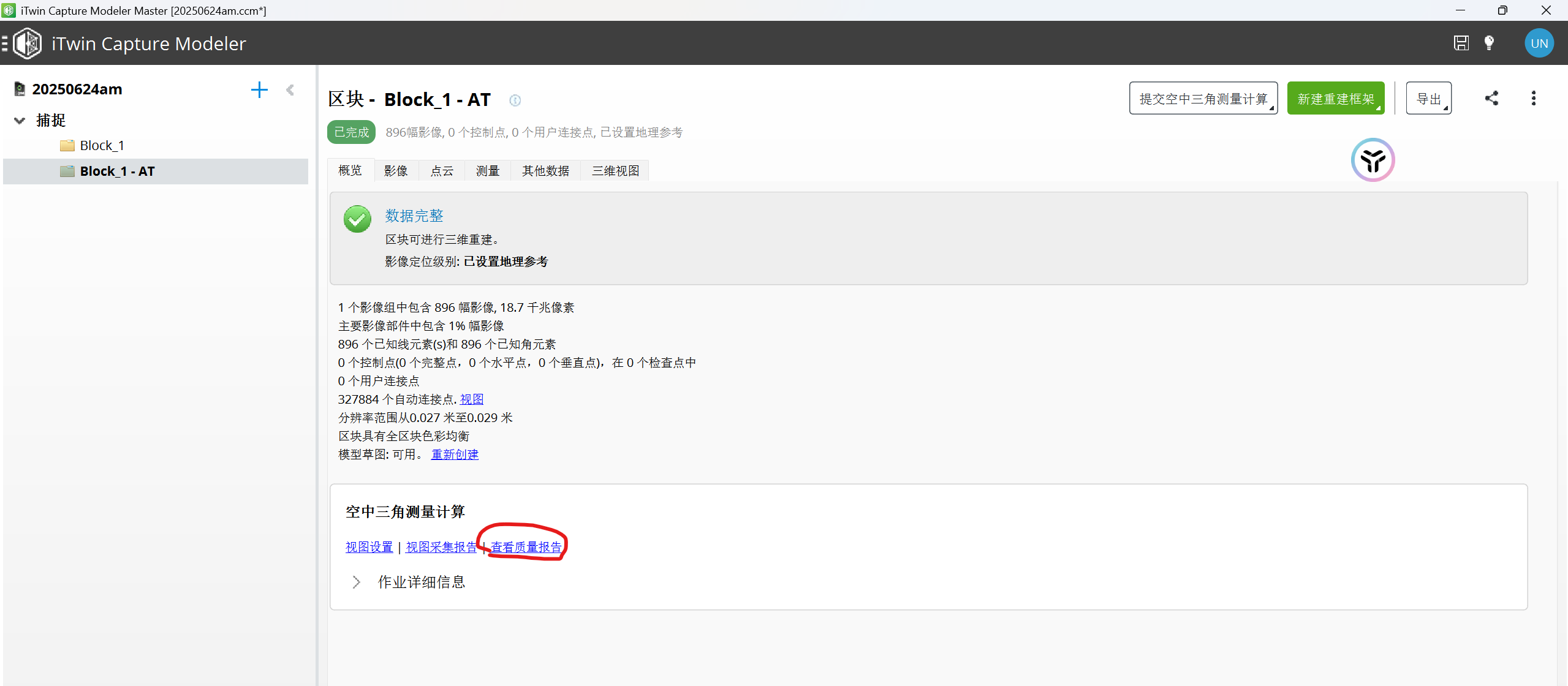The image size is (1568, 686).
Task: Click the text '影像定位级别: 已设置地理参考'
Action: (466, 262)
